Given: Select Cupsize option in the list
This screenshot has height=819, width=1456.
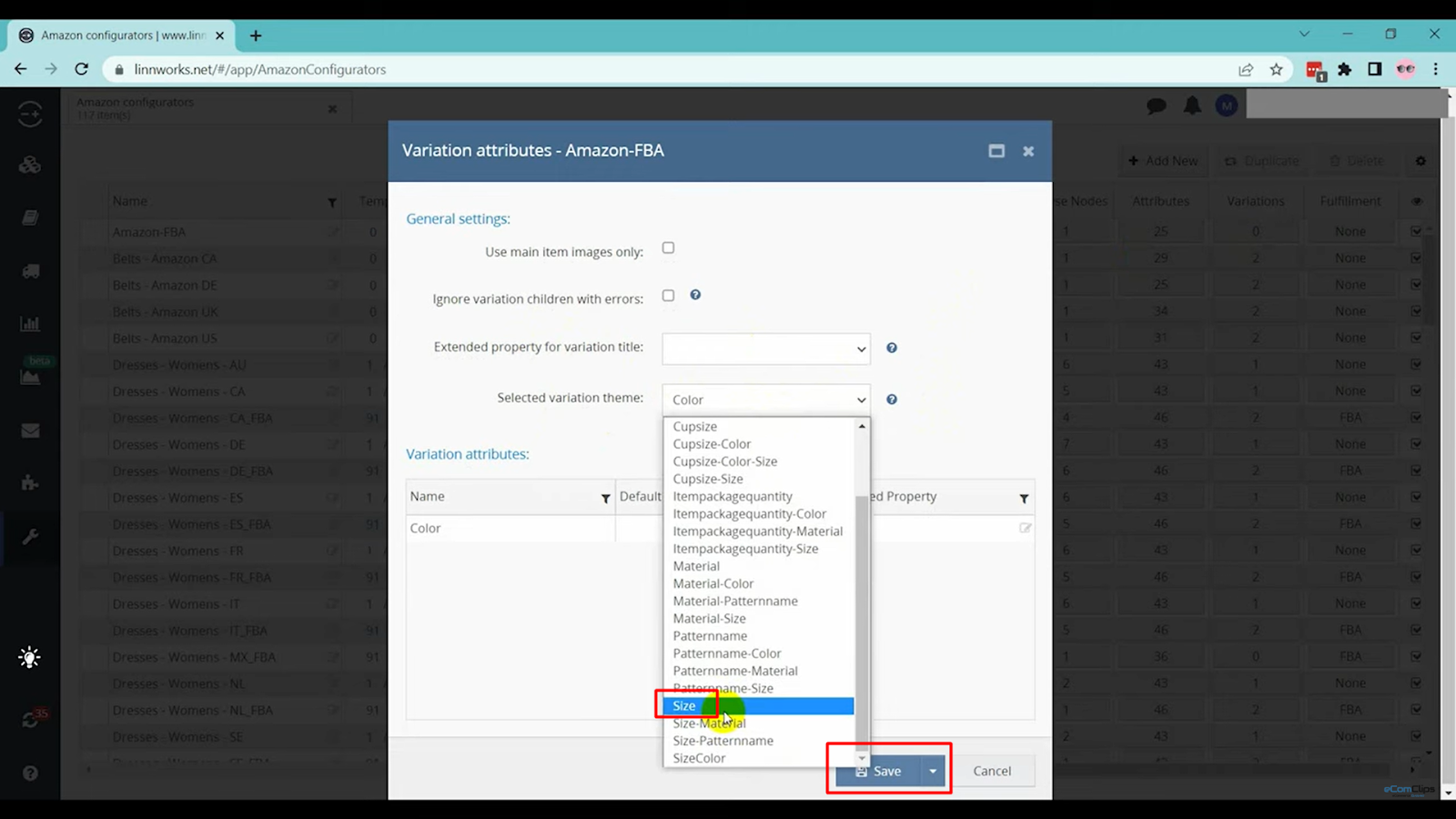Looking at the screenshot, I should pyautogui.click(x=759, y=427).
